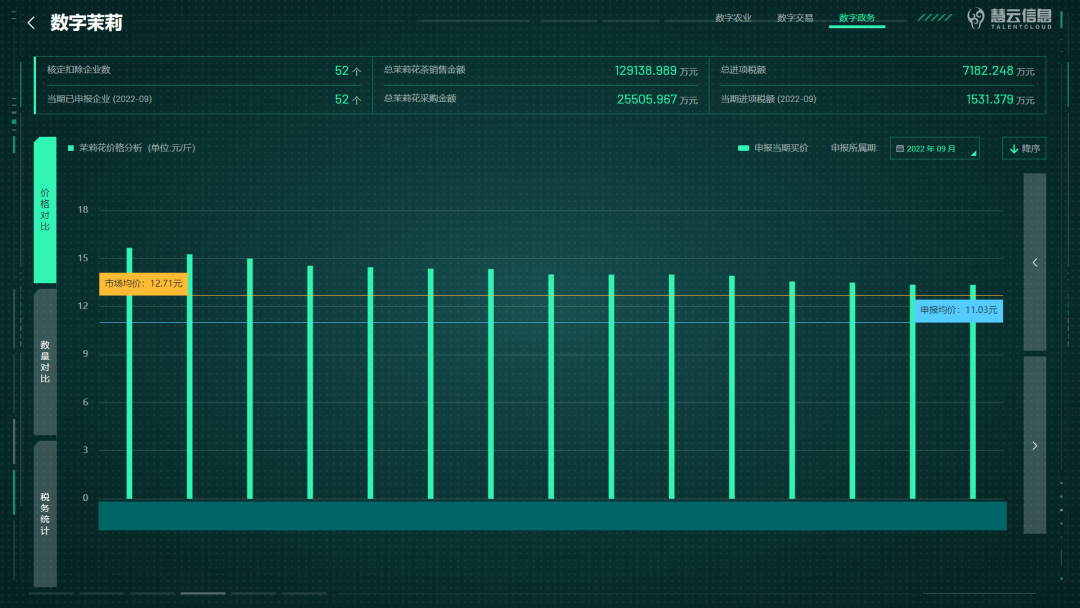Click the 总茉莉花采购金额 label
The height and width of the screenshot is (608, 1080).
point(420,99)
